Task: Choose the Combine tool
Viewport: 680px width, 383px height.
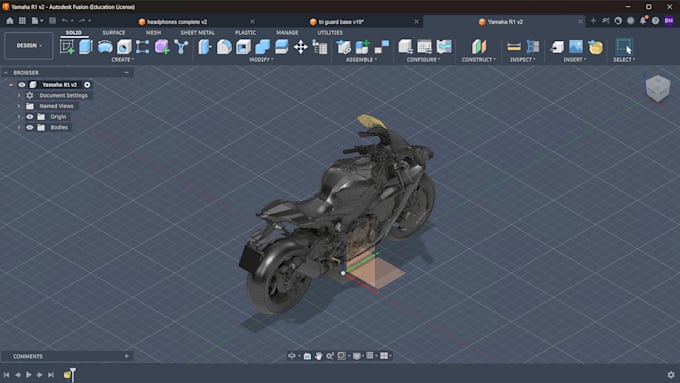Action: coord(262,47)
